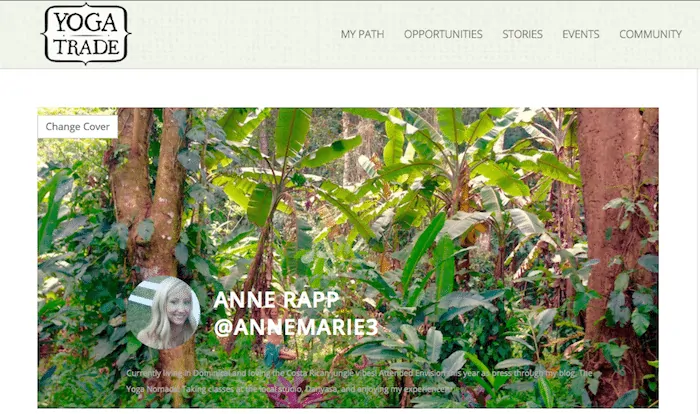Click the blank white area under the header
The width and height of the screenshot is (700, 414).
click(348, 88)
